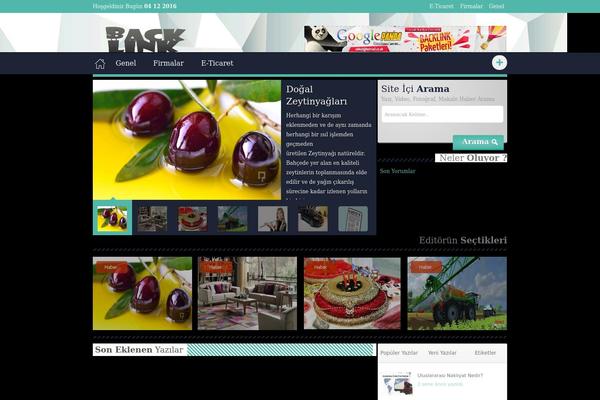Click the Son Eklenen Yazılar heading
Image resolution: width=600 pixels, height=400 pixels.
139,350
